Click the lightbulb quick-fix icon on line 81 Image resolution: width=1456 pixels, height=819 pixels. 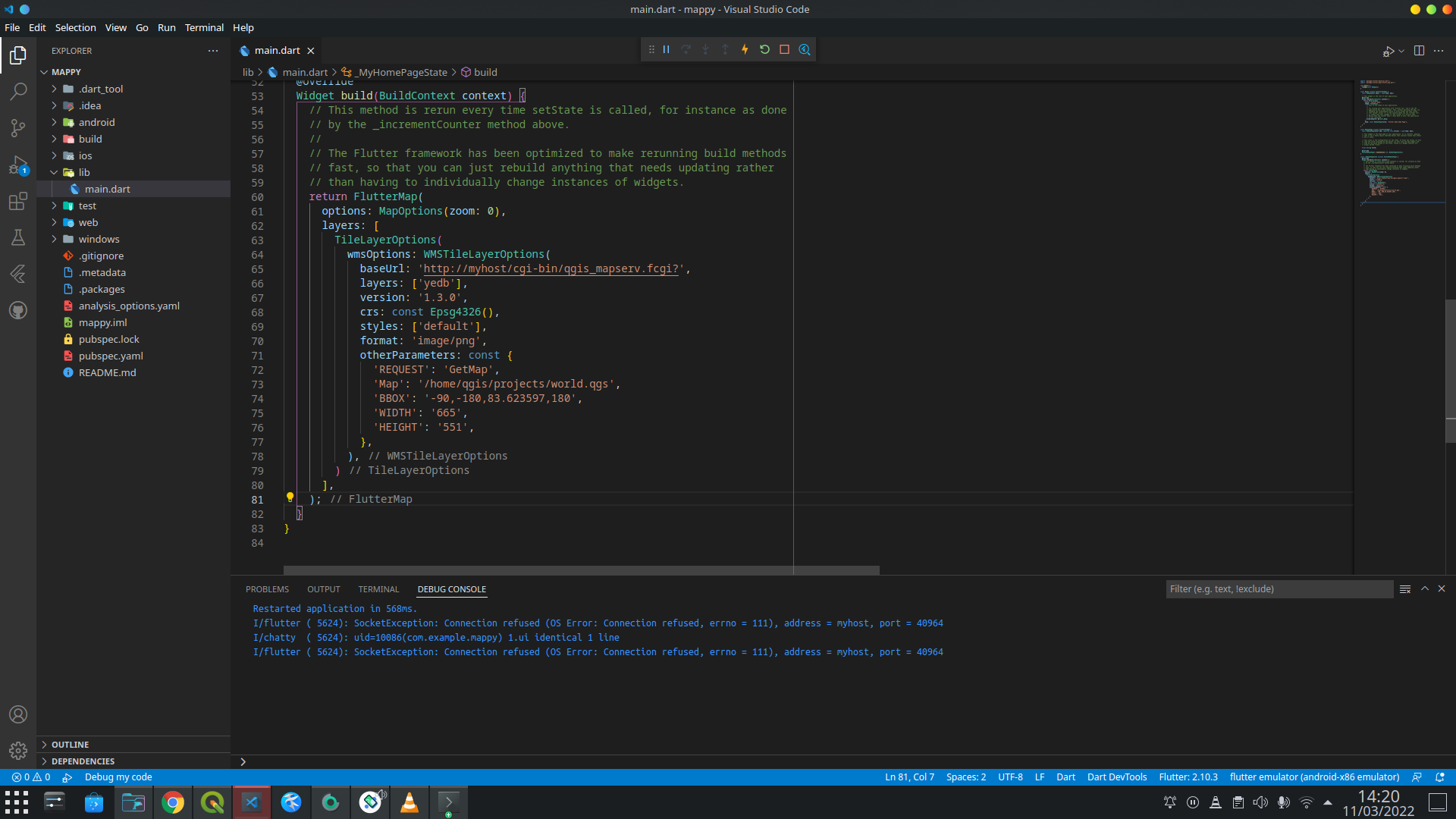290,497
